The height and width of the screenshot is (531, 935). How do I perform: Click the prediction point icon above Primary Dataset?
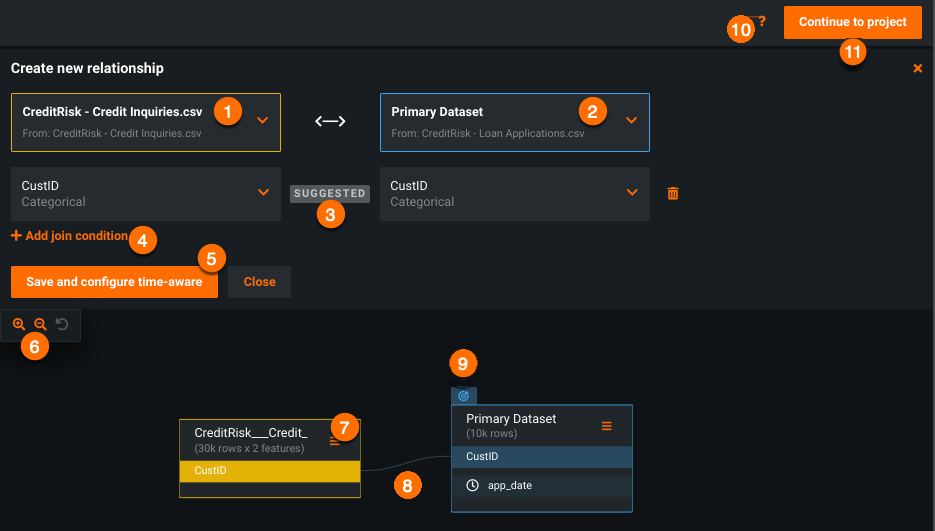click(464, 396)
